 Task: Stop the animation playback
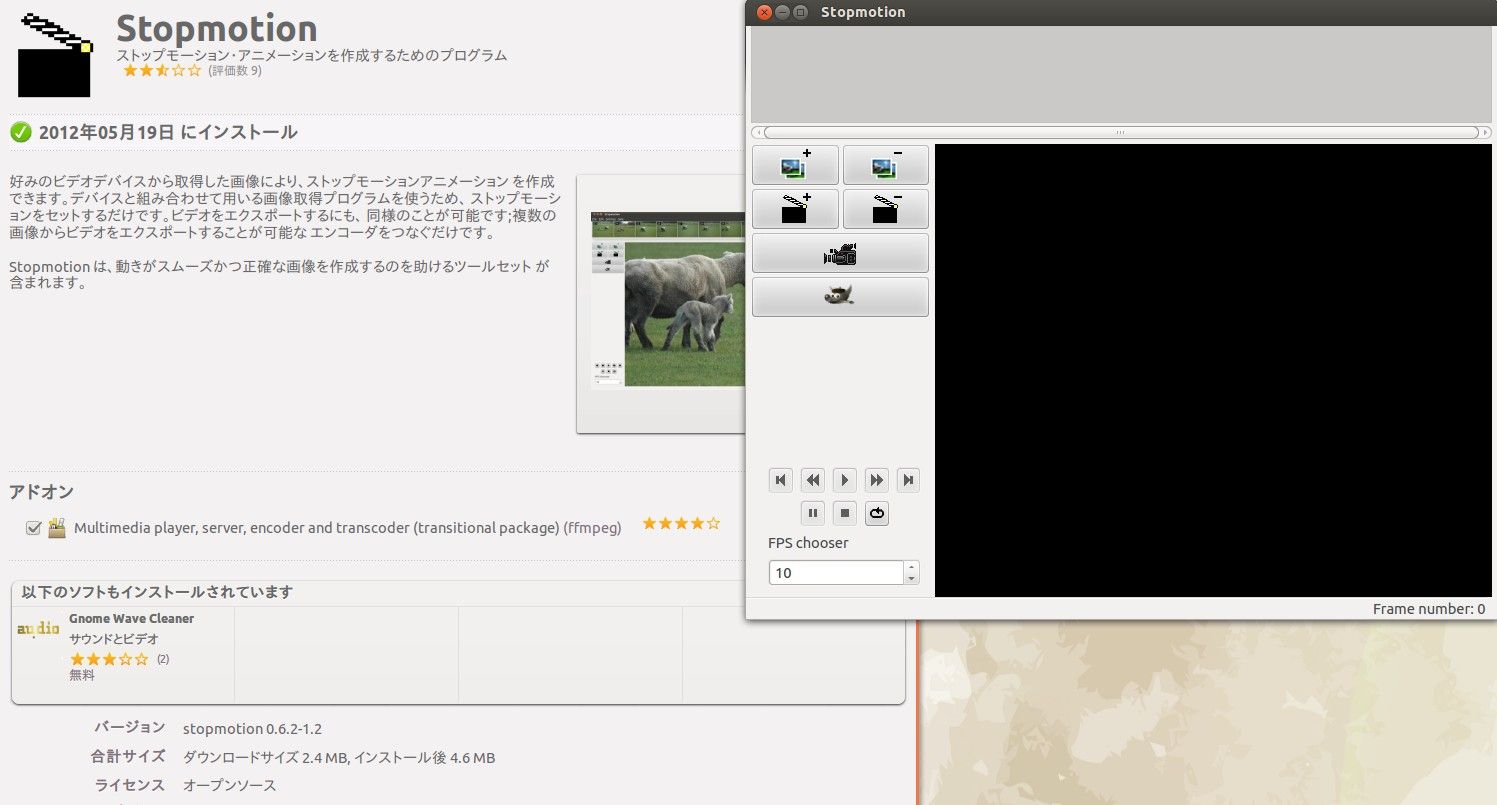(845, 513)
